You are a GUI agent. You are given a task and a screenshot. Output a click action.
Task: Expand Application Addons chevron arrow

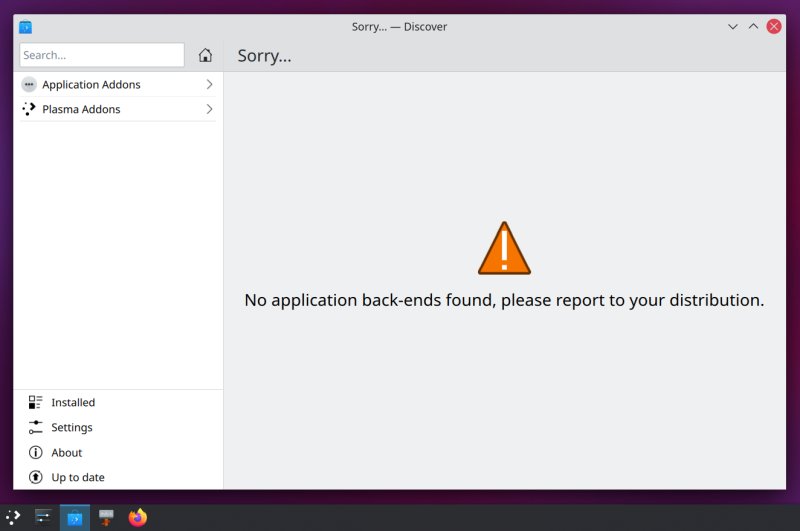[x=209, y=85]
